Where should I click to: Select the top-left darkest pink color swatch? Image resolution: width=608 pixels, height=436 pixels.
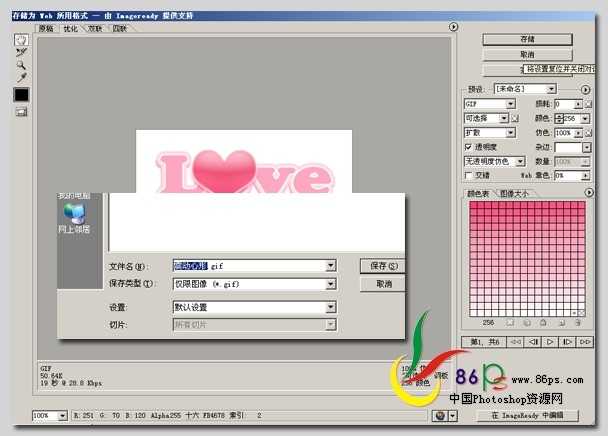coord(473,204)
